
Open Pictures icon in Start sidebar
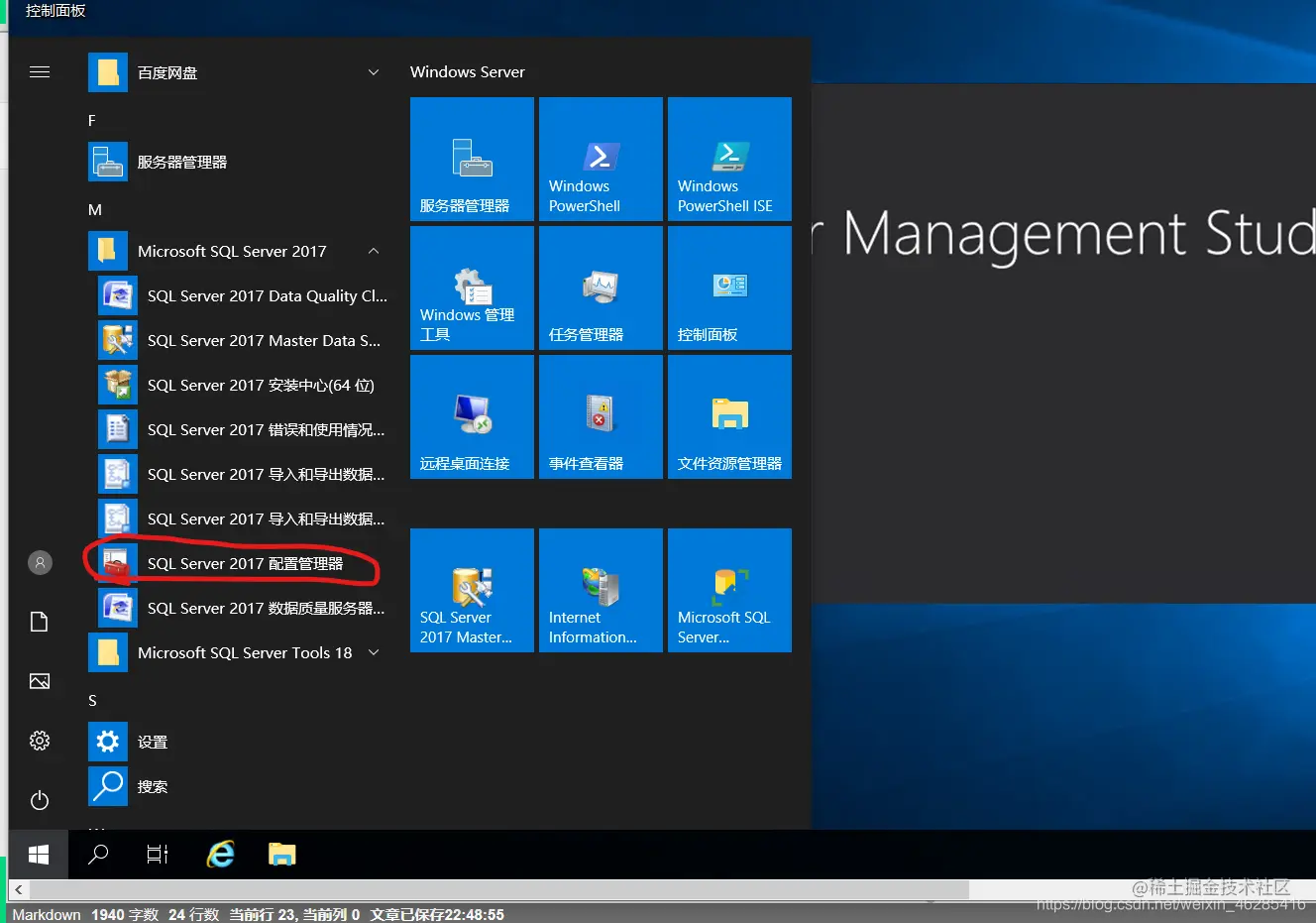[40, 681]
